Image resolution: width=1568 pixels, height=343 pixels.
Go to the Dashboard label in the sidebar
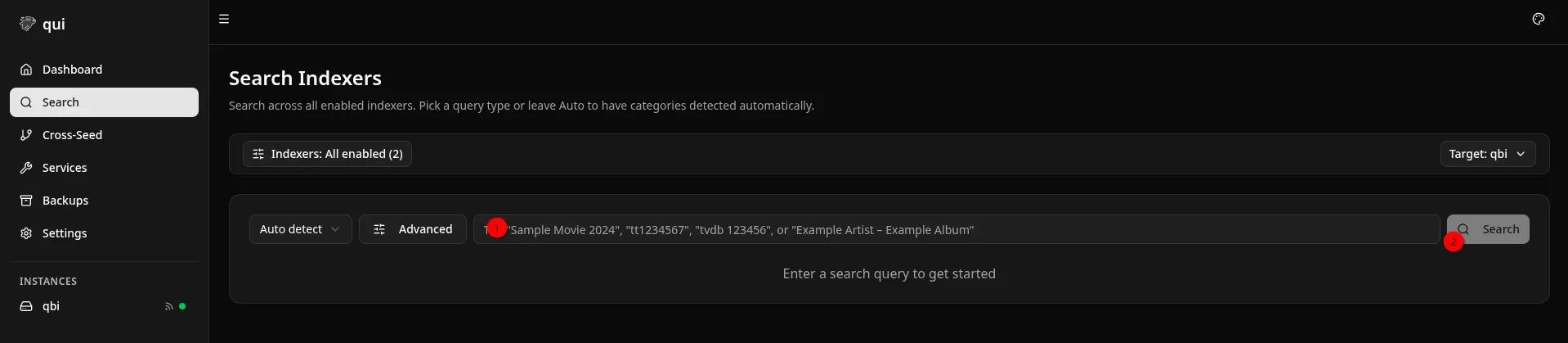[73, 70]
